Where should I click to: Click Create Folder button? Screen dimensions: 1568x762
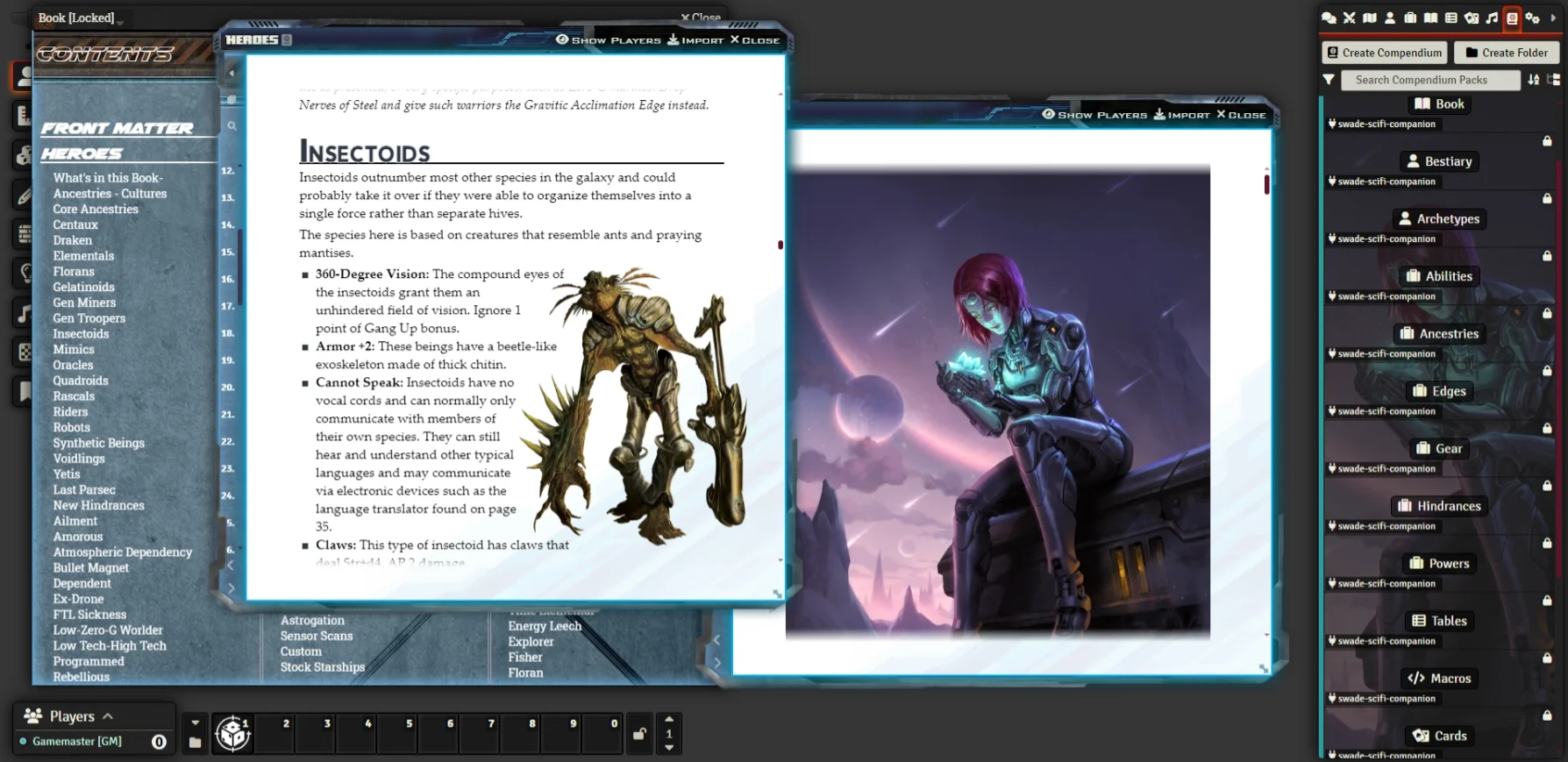pyautogui.click(x=1507, y=53)
